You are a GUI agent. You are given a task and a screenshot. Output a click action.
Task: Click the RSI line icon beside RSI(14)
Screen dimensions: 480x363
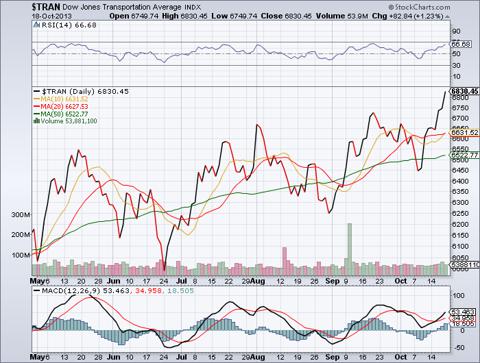coord(36,25)
